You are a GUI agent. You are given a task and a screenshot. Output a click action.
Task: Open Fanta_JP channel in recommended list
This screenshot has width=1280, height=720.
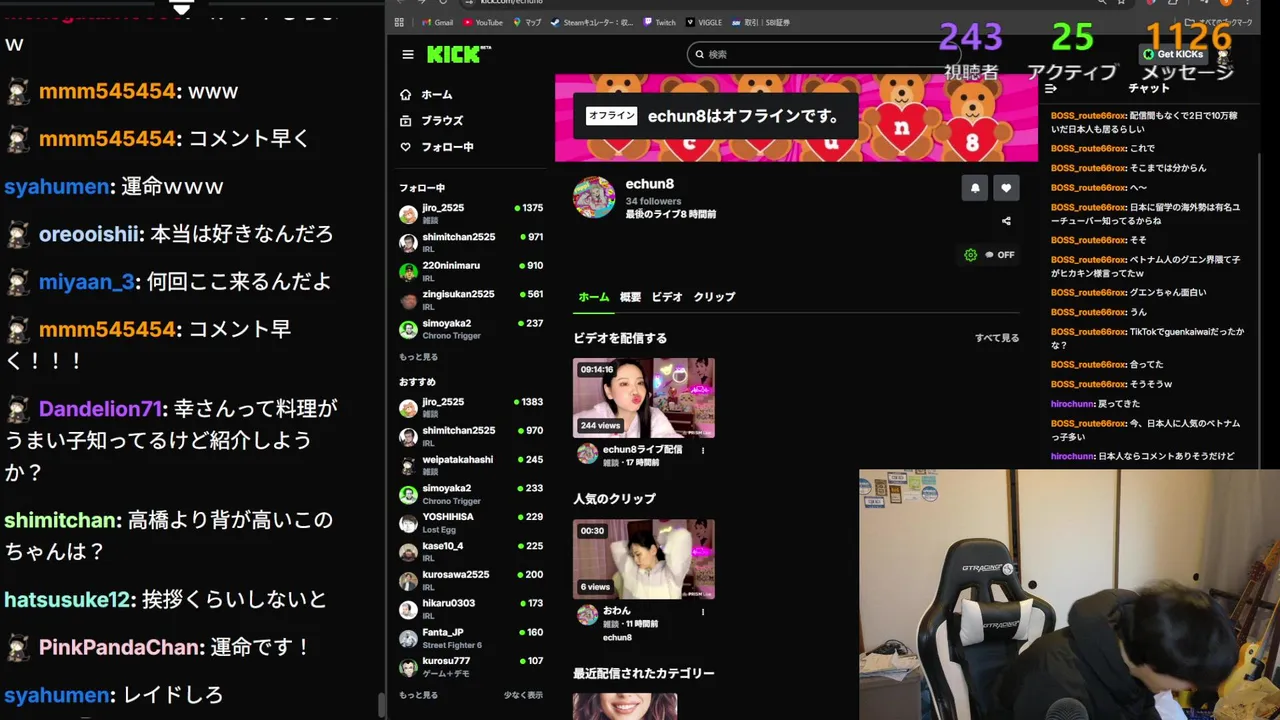point(471,638)
